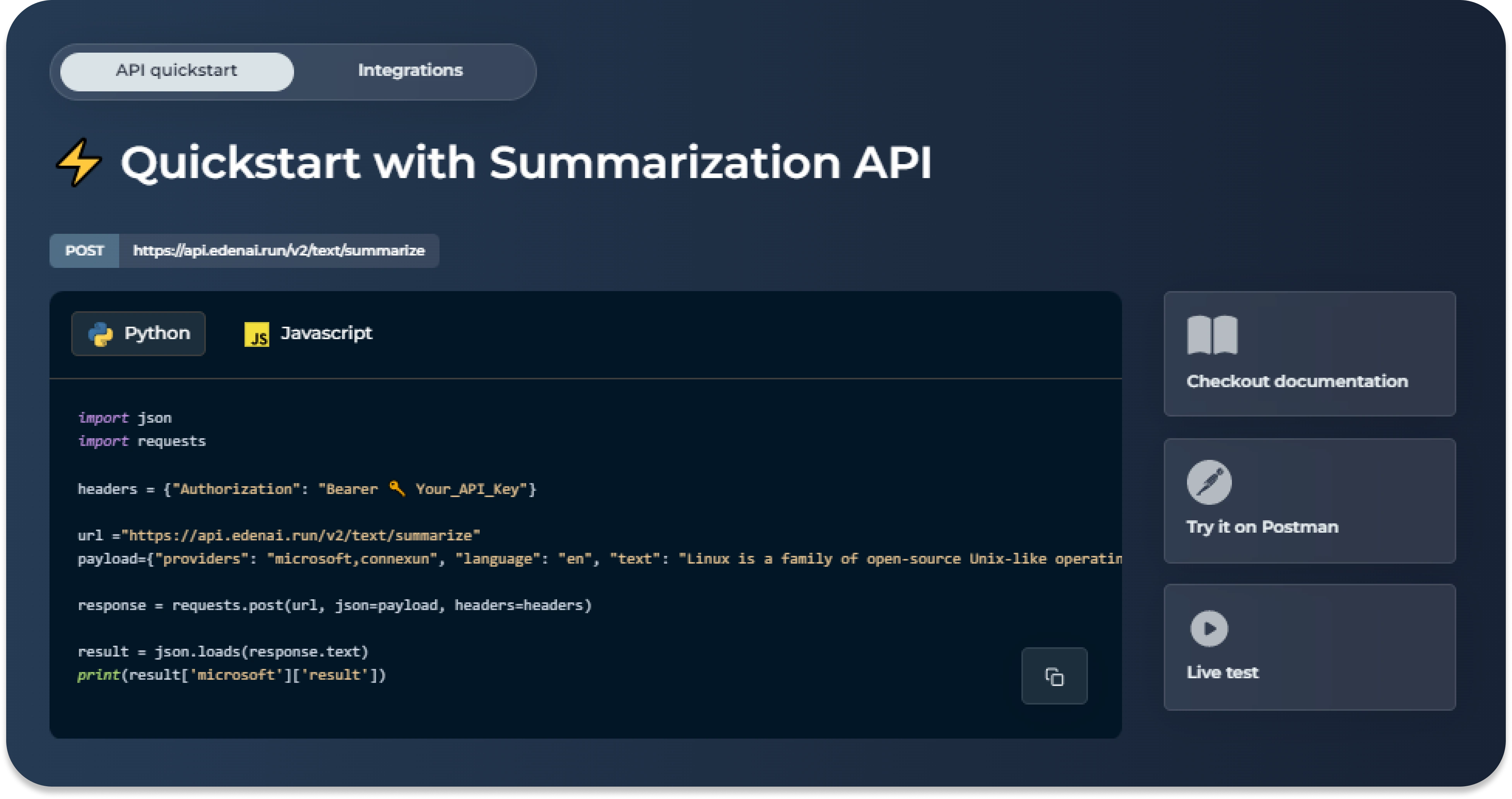Switch to the API quickstart tab
The image size is (1512, 799).
coord(176,70)
